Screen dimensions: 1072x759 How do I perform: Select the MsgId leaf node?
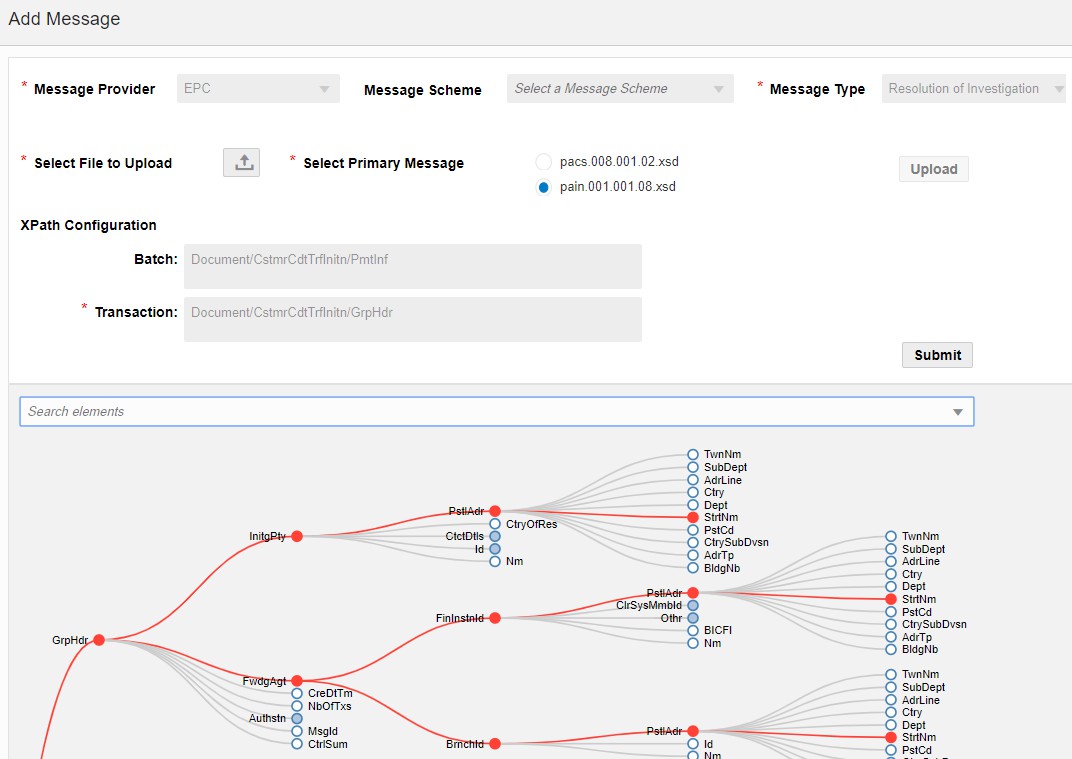[x=297, y=731]
